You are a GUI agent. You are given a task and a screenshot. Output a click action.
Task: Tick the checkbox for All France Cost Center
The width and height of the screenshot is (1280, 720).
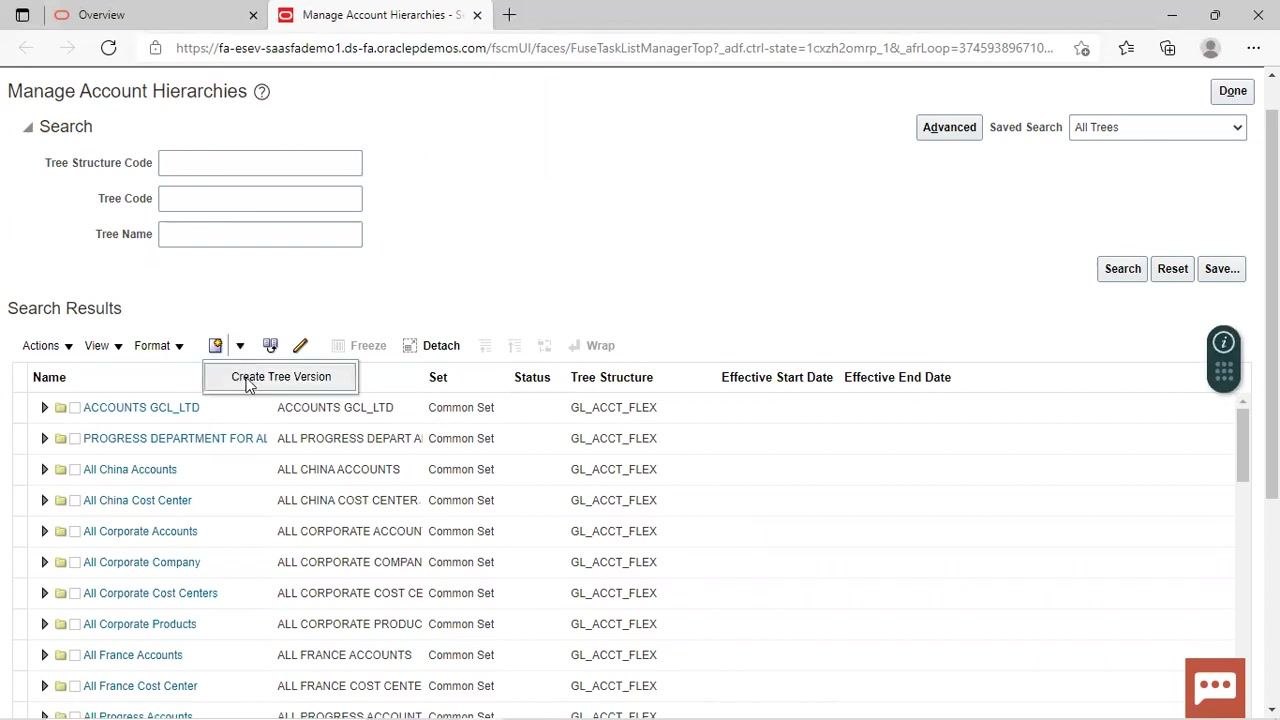click(75, 687)
